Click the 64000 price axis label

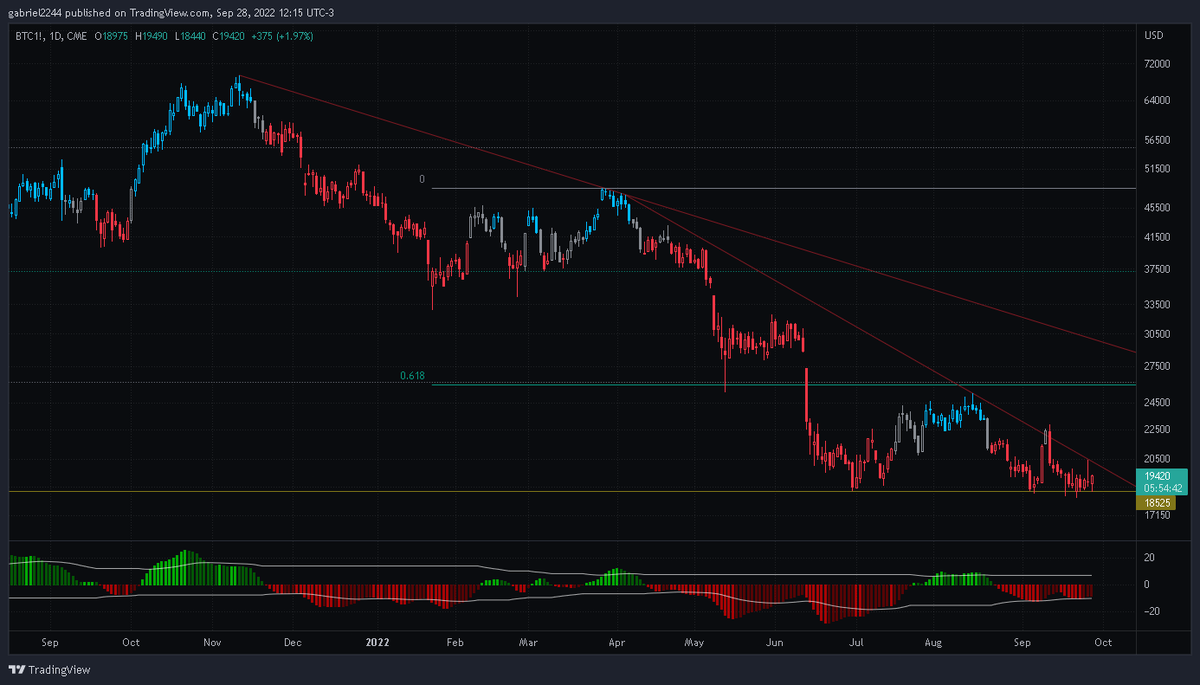pos(1157,100)
